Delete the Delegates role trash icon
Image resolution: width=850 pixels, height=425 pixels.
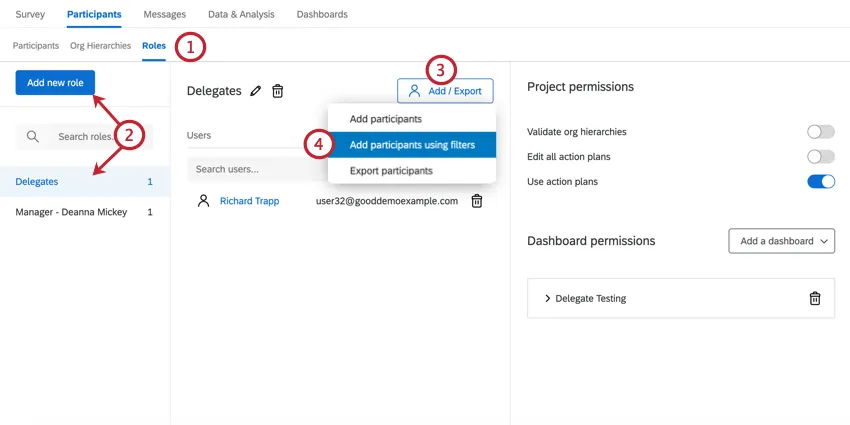click(278, 91)
